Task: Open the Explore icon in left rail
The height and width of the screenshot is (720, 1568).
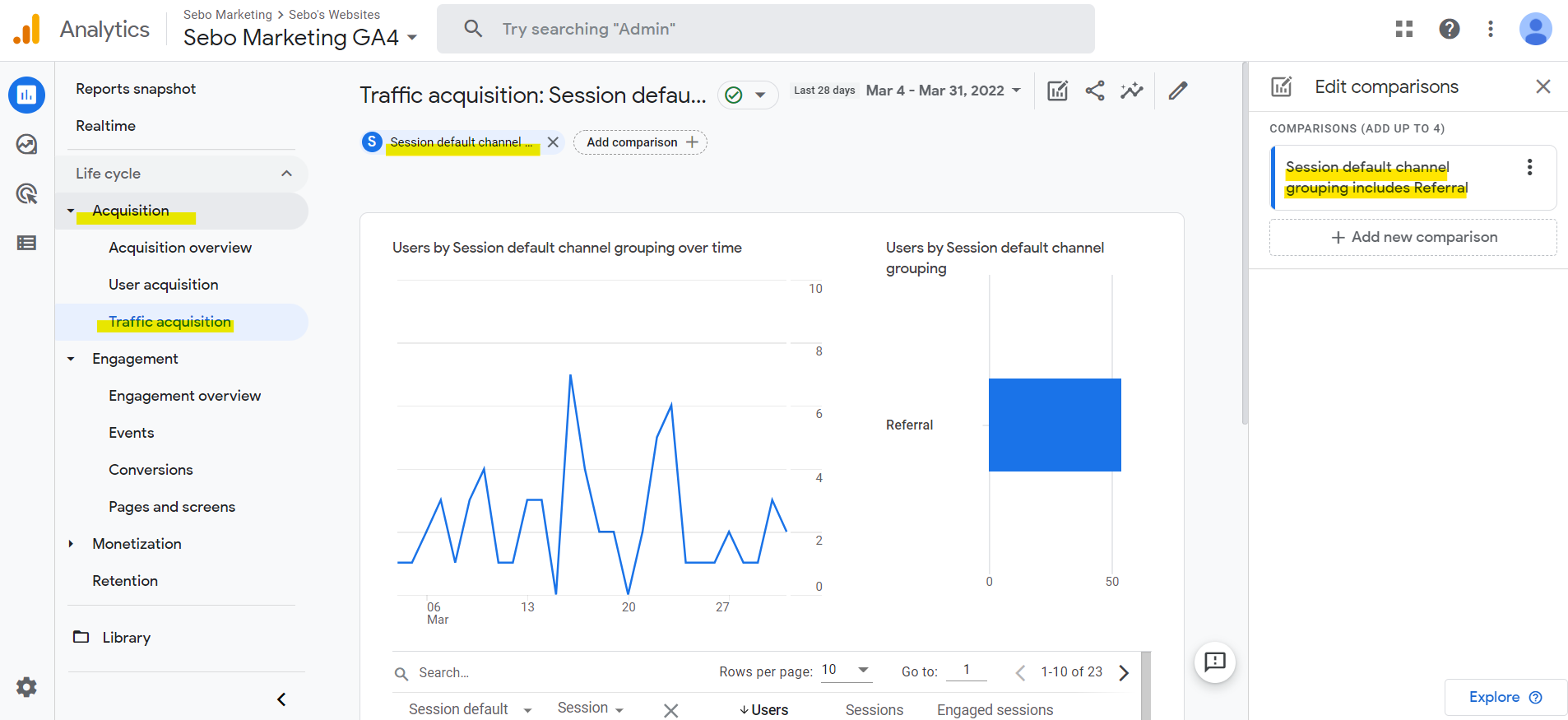Action: [x=26, y=145]
